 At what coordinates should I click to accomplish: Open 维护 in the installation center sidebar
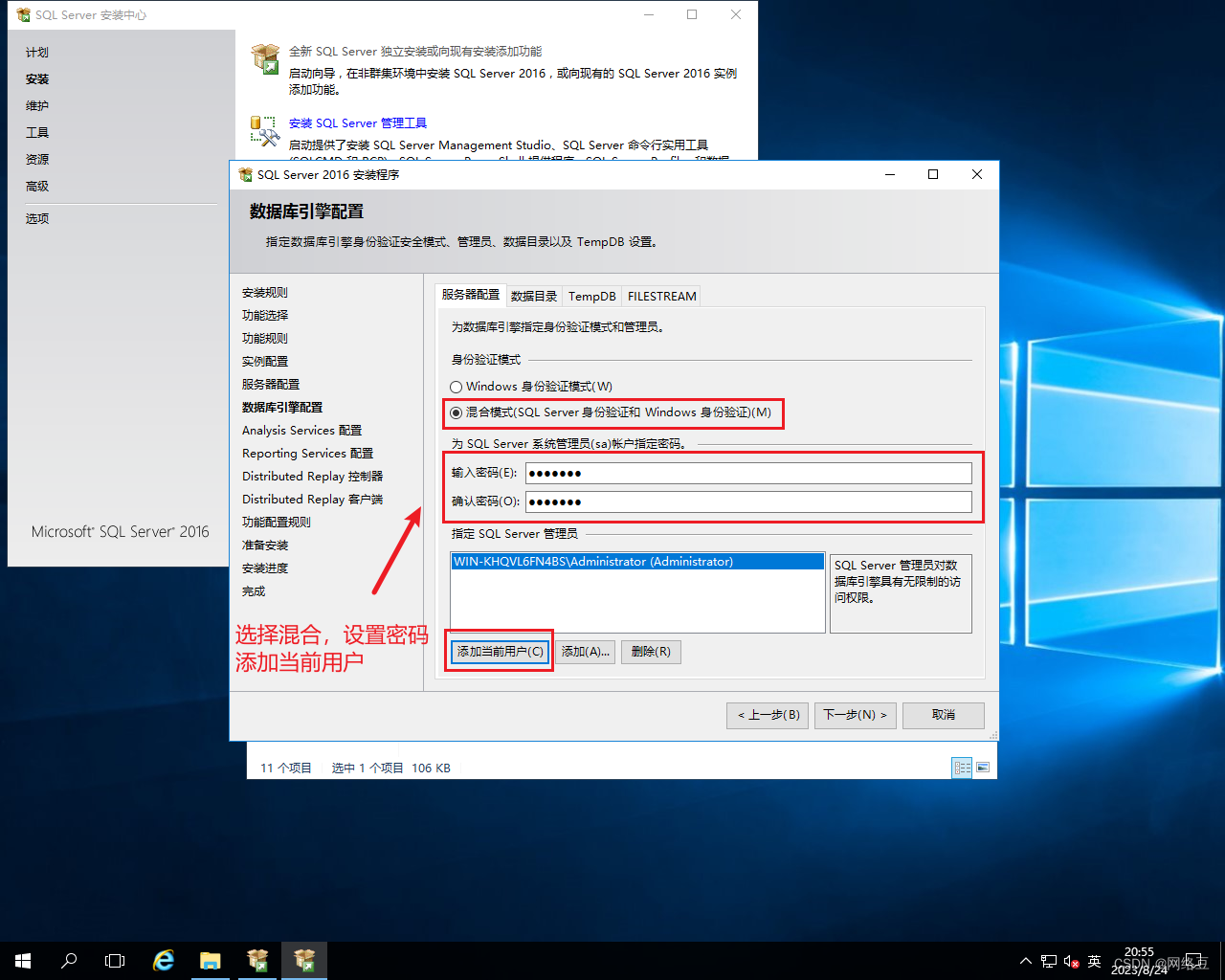click(x=37, y=106)
